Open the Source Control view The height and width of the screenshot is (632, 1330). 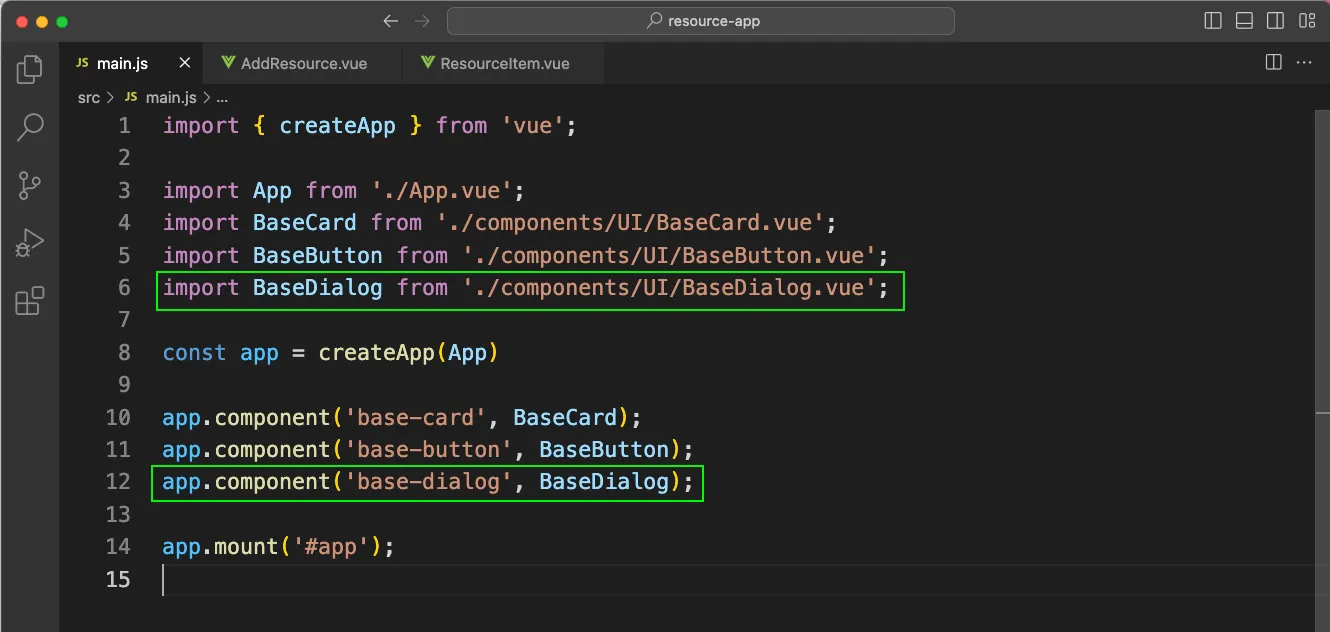tap(30, 185)
